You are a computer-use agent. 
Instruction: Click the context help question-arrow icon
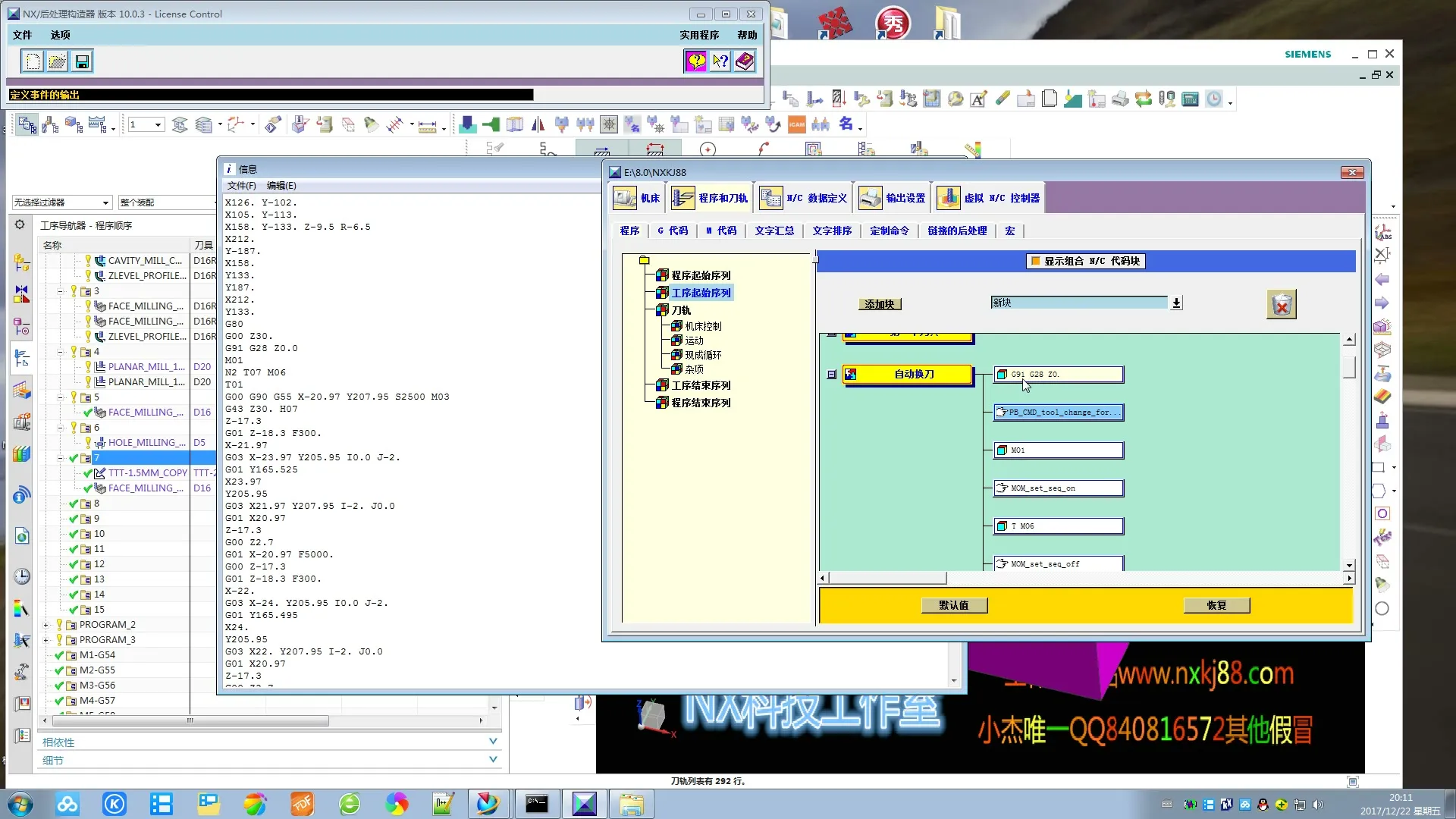point(720,61)
